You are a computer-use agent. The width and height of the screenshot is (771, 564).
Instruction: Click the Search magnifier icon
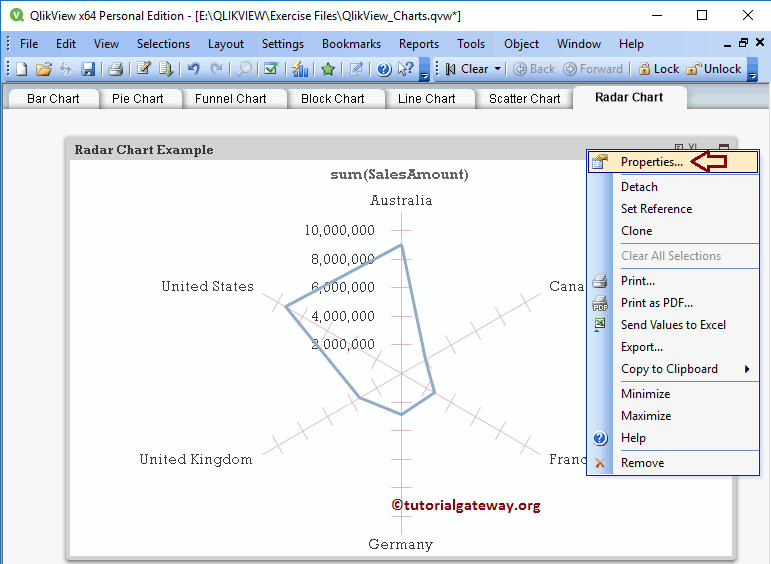(244, 69)
